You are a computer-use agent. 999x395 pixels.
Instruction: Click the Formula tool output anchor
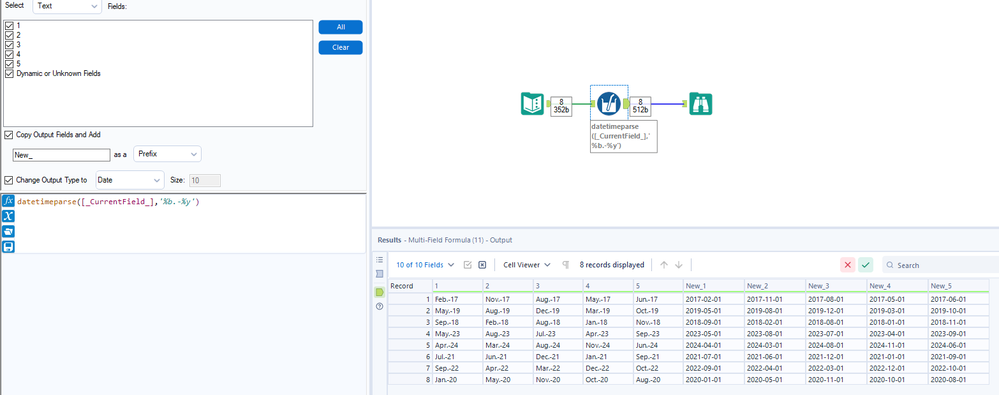626,103
